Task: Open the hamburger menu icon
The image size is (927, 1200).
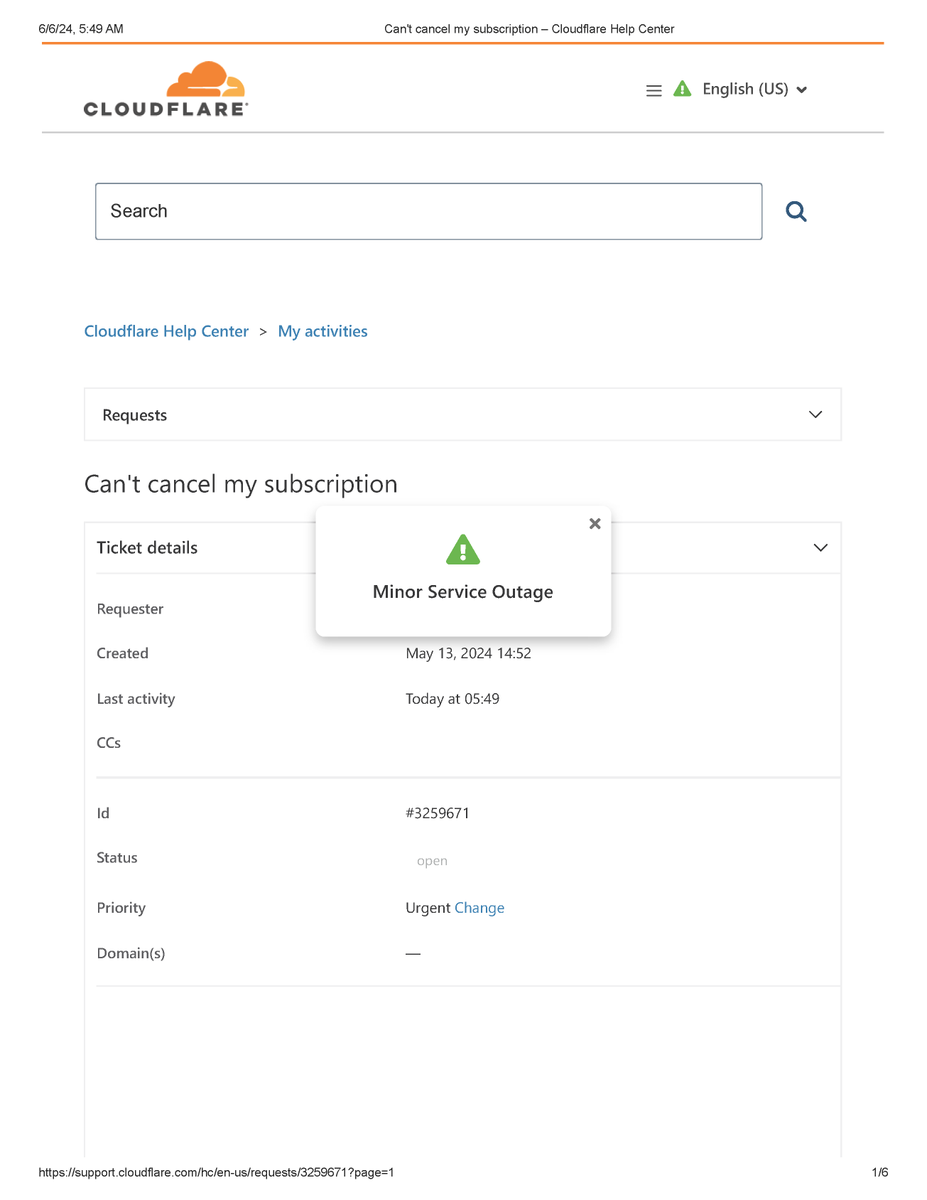Action: (654, 91)
